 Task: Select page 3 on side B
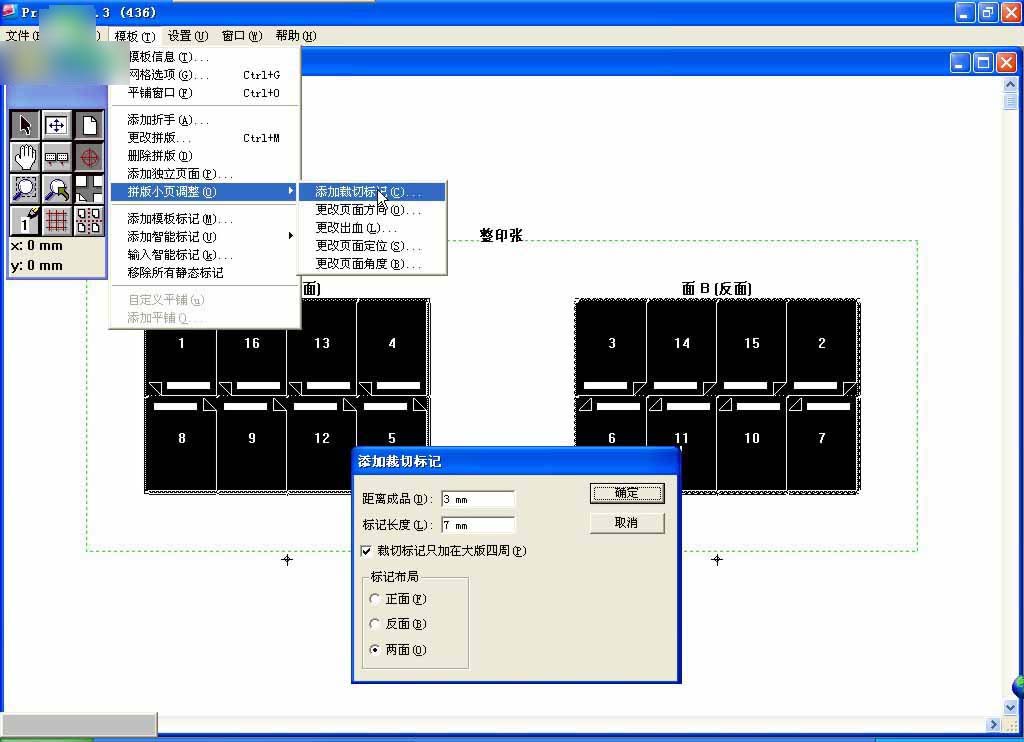[611, 347]
